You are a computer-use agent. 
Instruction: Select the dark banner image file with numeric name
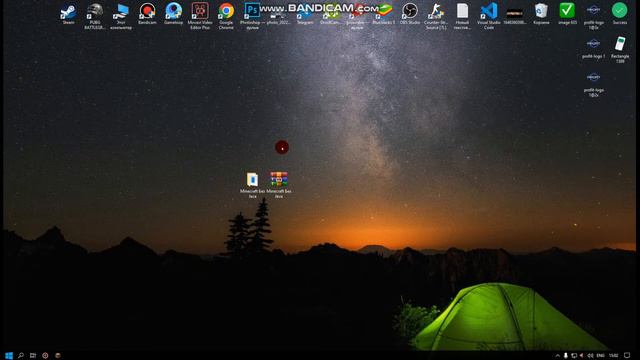pos(515,15)
